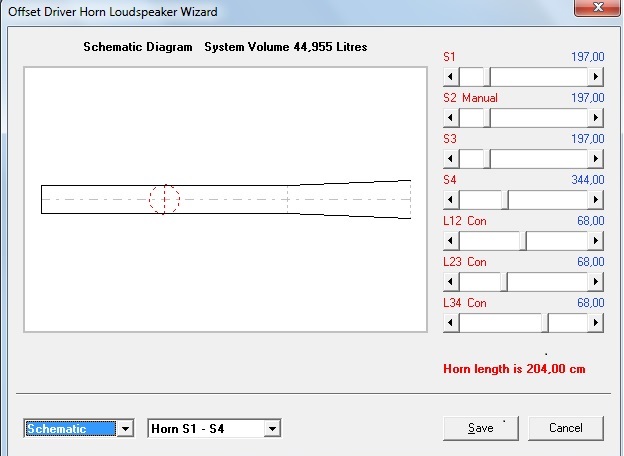Click the L23 Con label
624x456 pixels.
pos(465,262)
